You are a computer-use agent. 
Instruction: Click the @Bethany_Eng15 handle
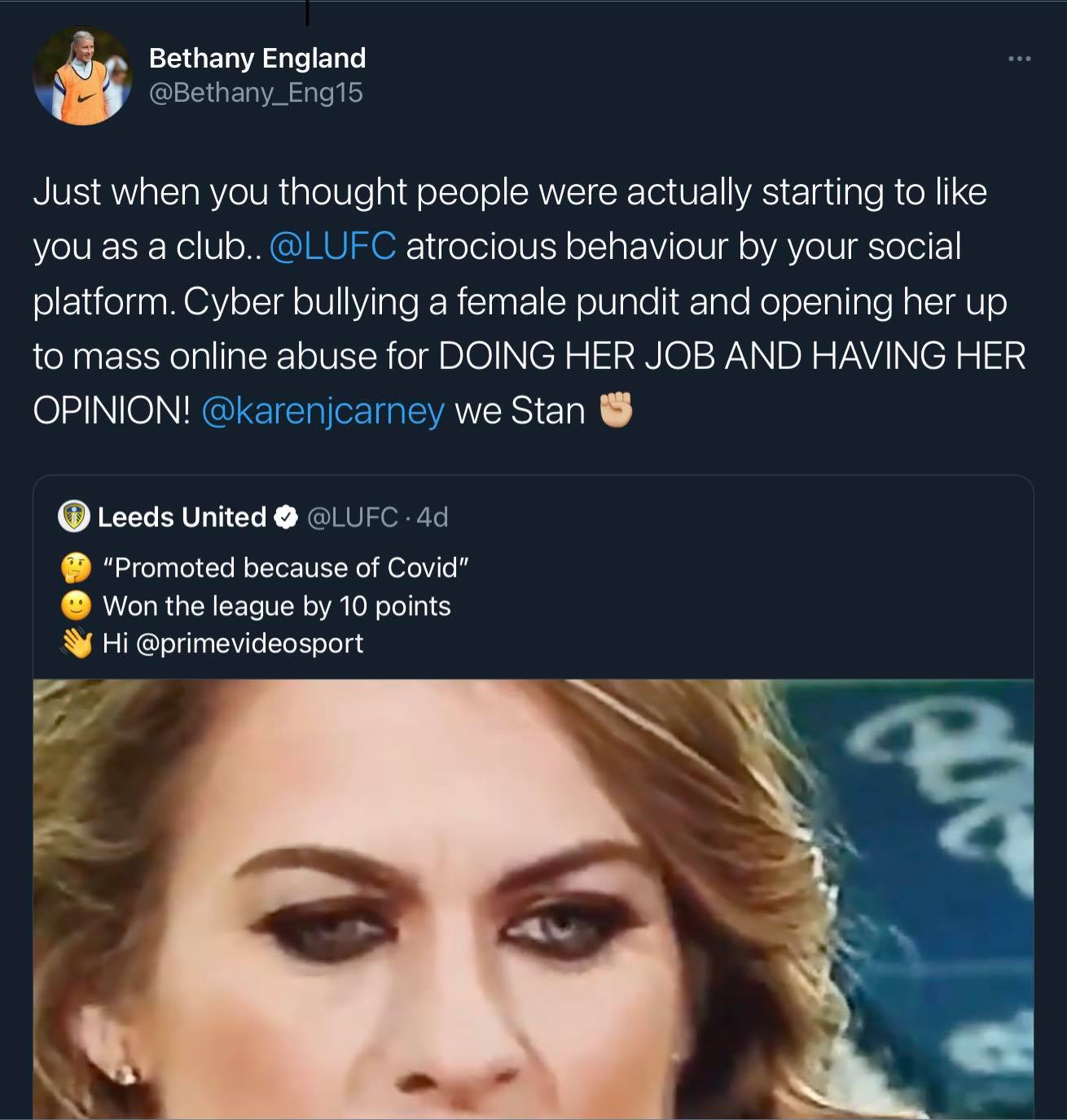click(x=256, y=93)
